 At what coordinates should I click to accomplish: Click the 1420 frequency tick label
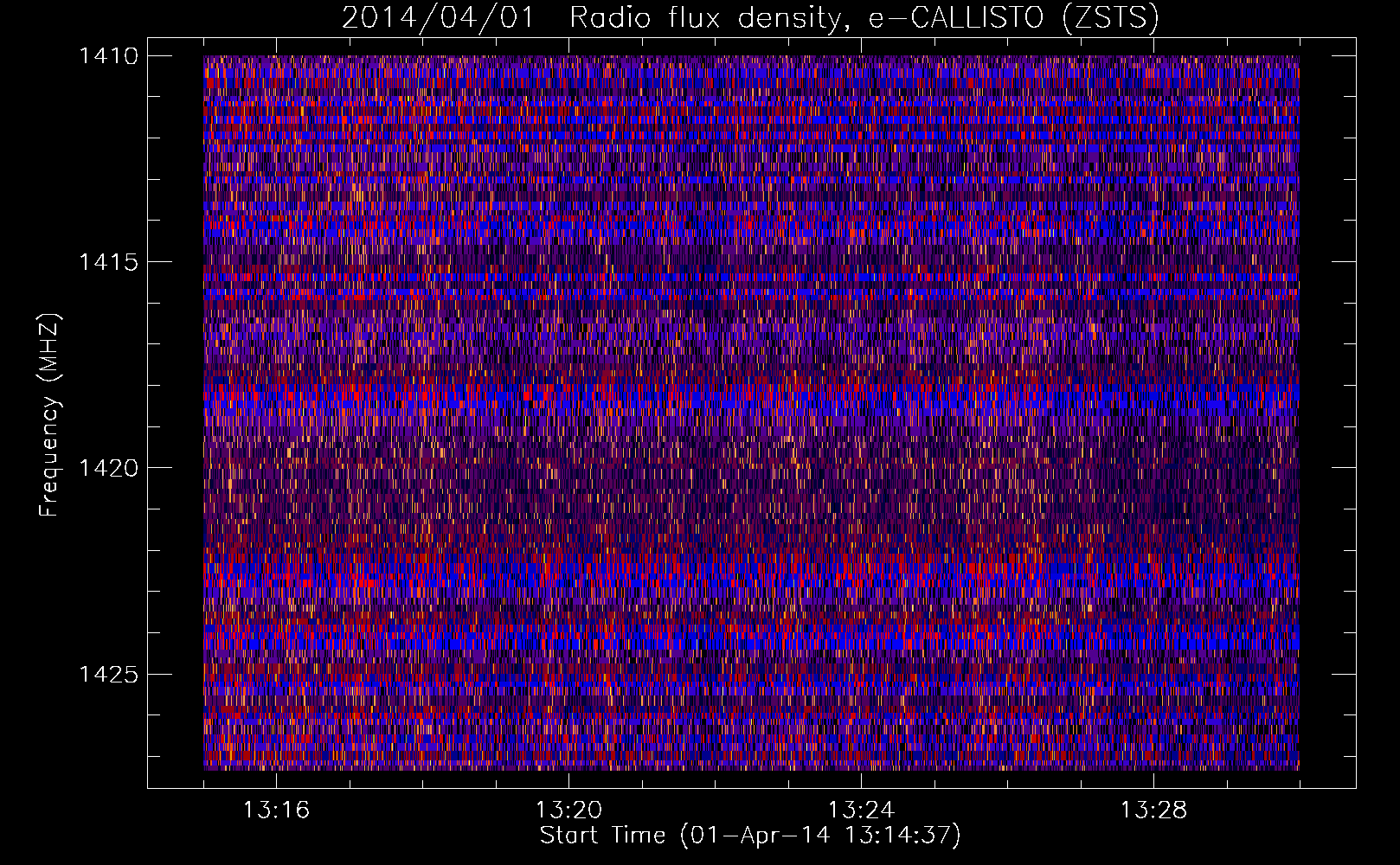[108, 468]
